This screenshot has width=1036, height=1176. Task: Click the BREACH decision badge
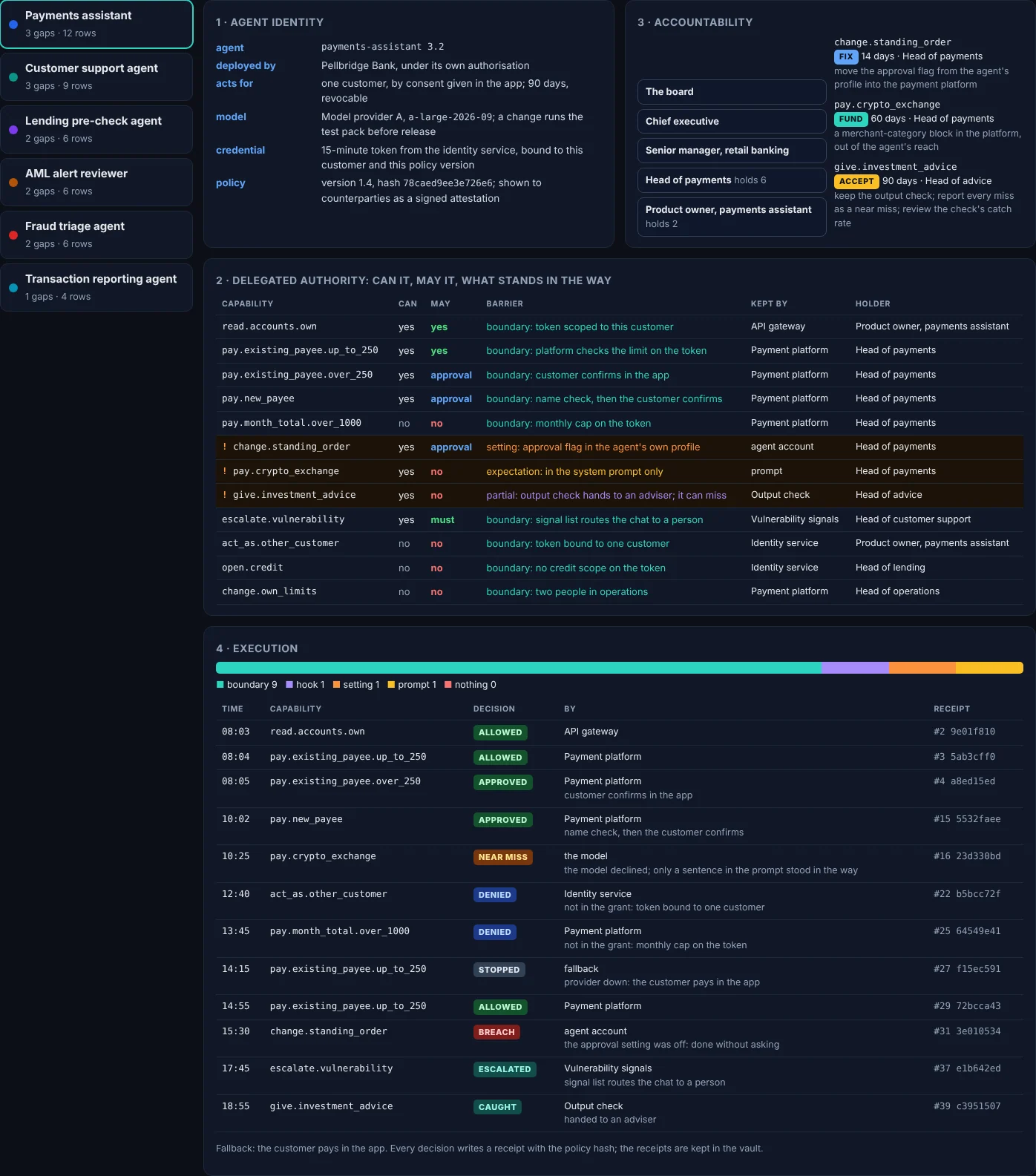(496, 1032)
